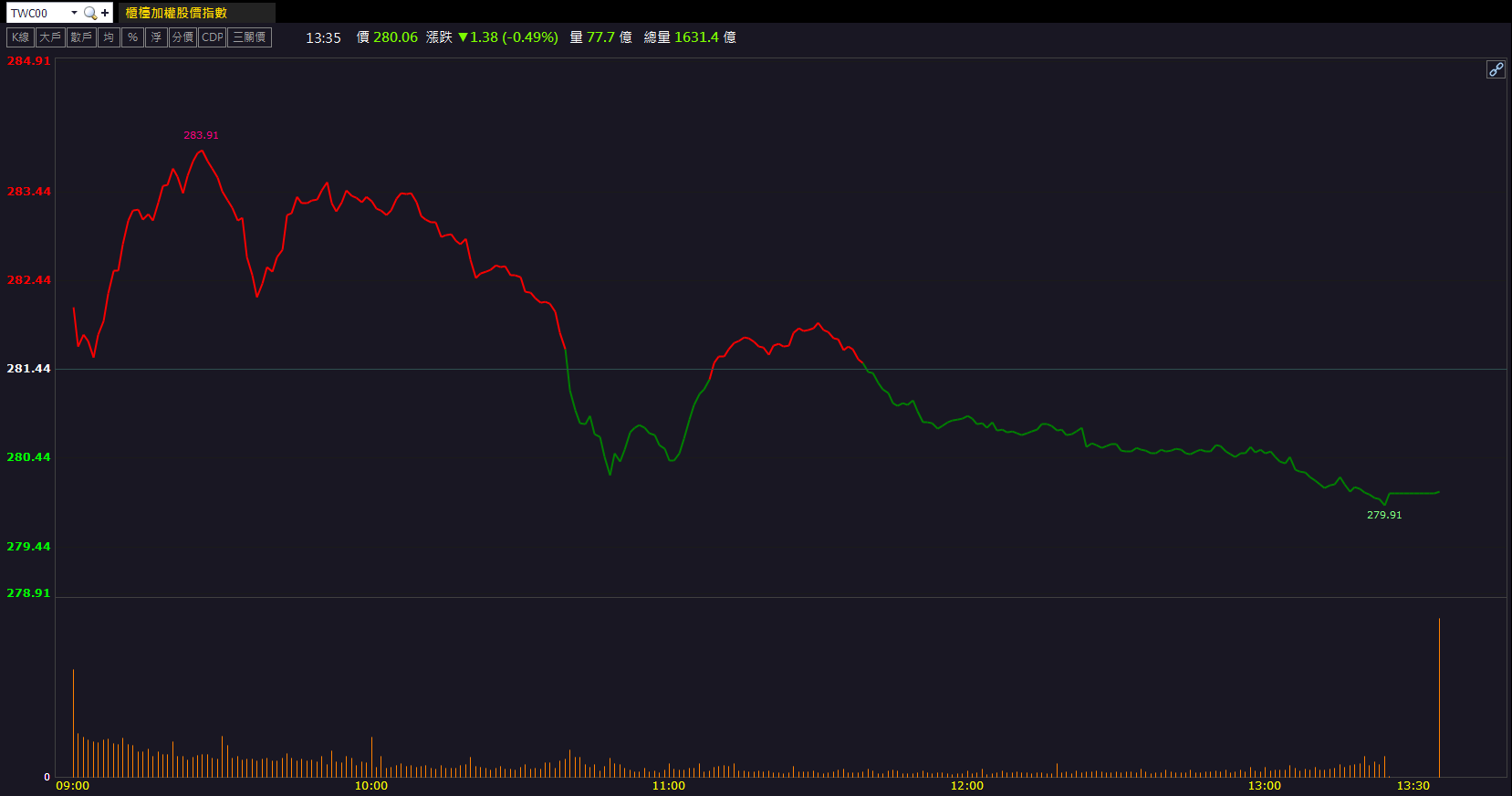
Task: Click the chain link icon on chart
Action: click(1496, 69)
